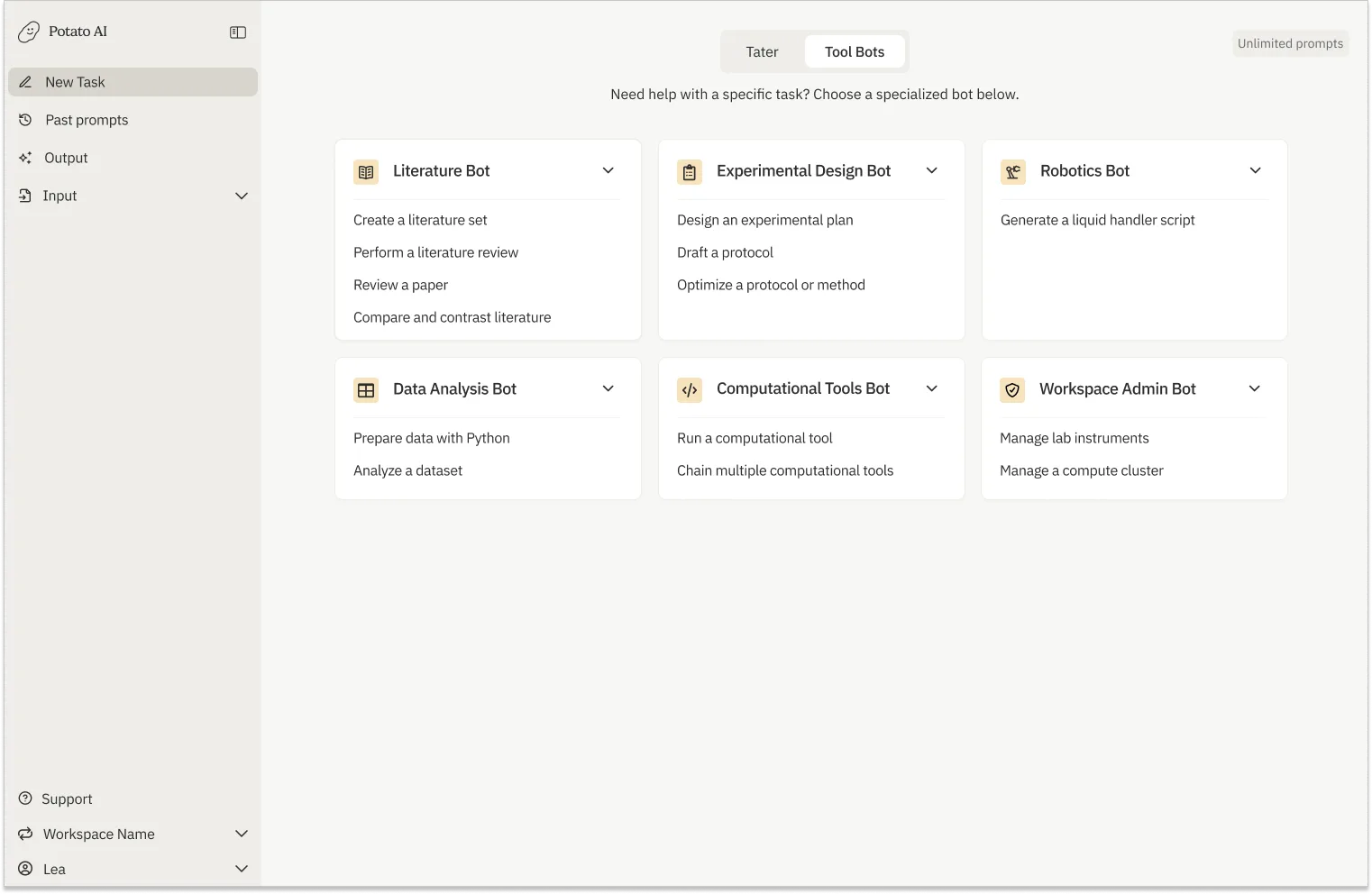Click the Support help icon
The width and height of the screenshot is (1372, 894).
tap(27, 798)
